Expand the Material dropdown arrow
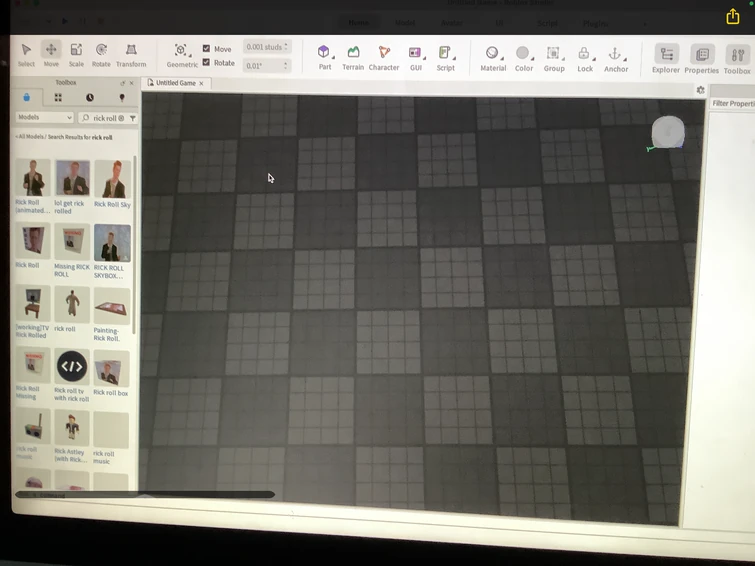 (502, 58)
